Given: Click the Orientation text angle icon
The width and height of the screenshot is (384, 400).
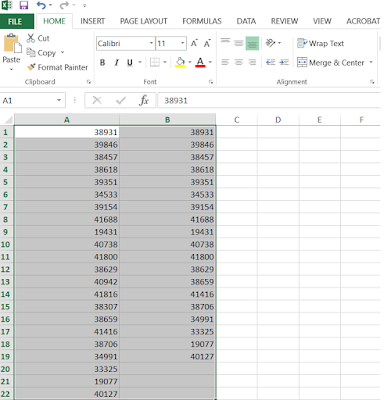Looking at the screenshot, I should pyautogui.click(x=270, y=43).
